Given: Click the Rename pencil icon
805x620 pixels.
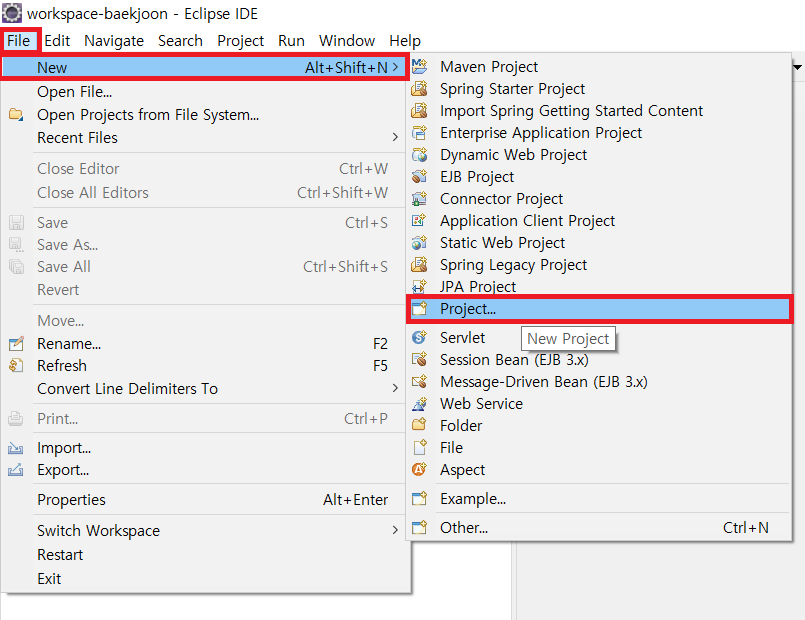Looking at the screenshot, I should click(x=16, y=343).
